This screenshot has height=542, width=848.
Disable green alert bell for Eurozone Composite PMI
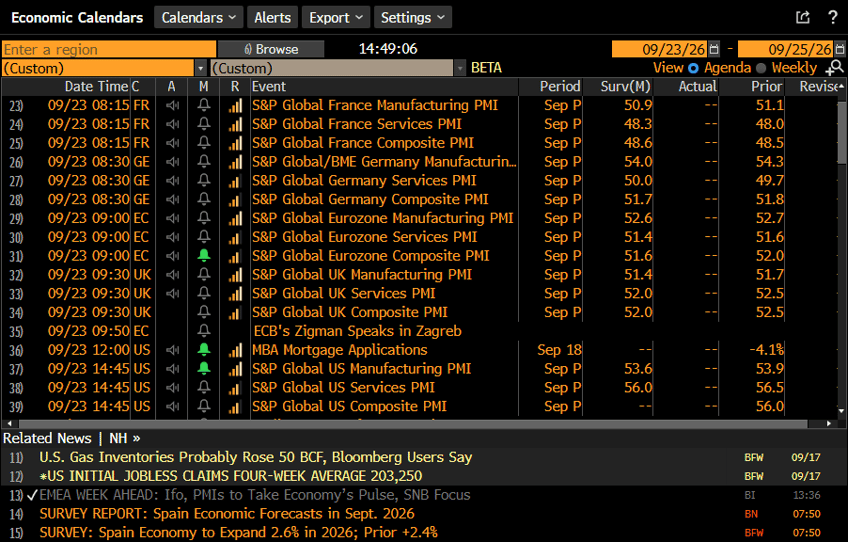click(204, 255)
